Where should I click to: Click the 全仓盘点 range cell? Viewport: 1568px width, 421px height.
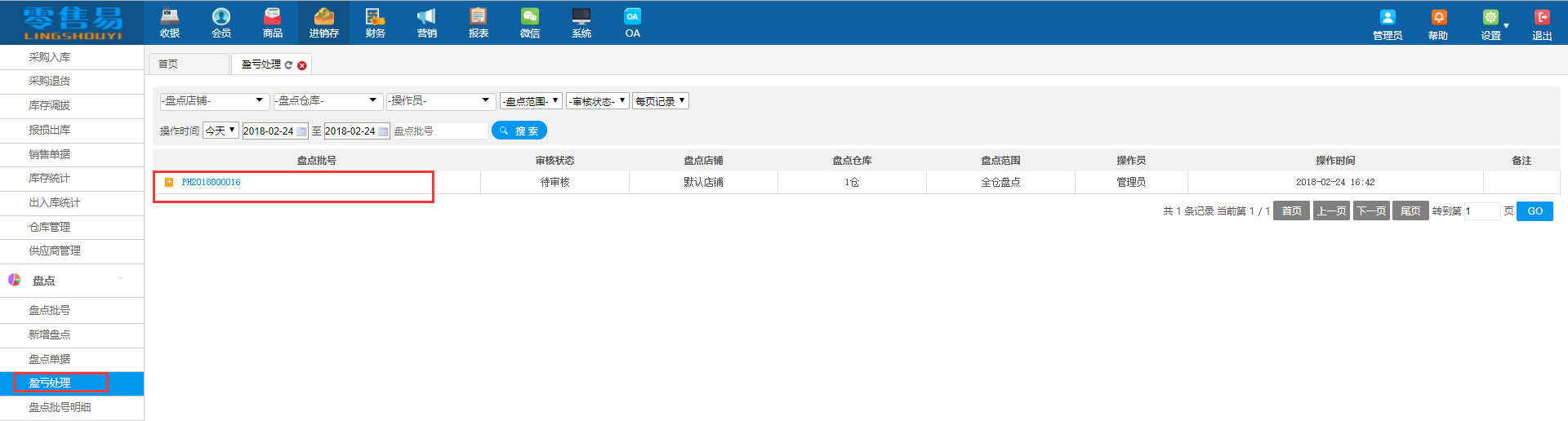click(x=1000, y=182)
